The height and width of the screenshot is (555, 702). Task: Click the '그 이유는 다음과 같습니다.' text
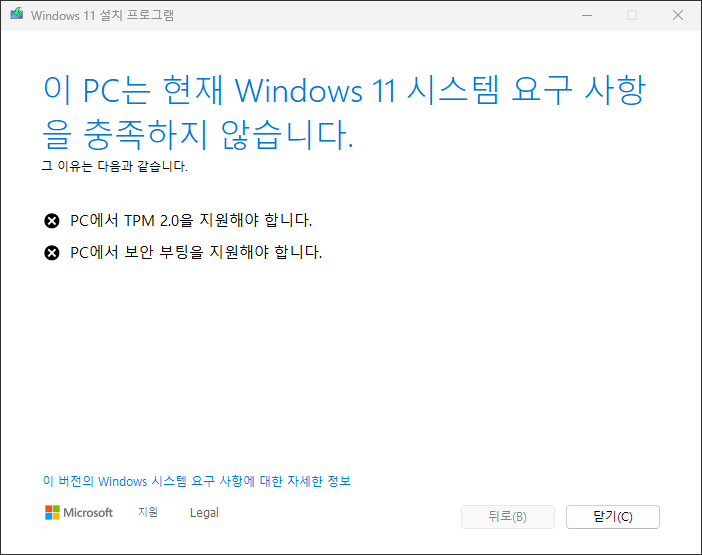(115, 166)
